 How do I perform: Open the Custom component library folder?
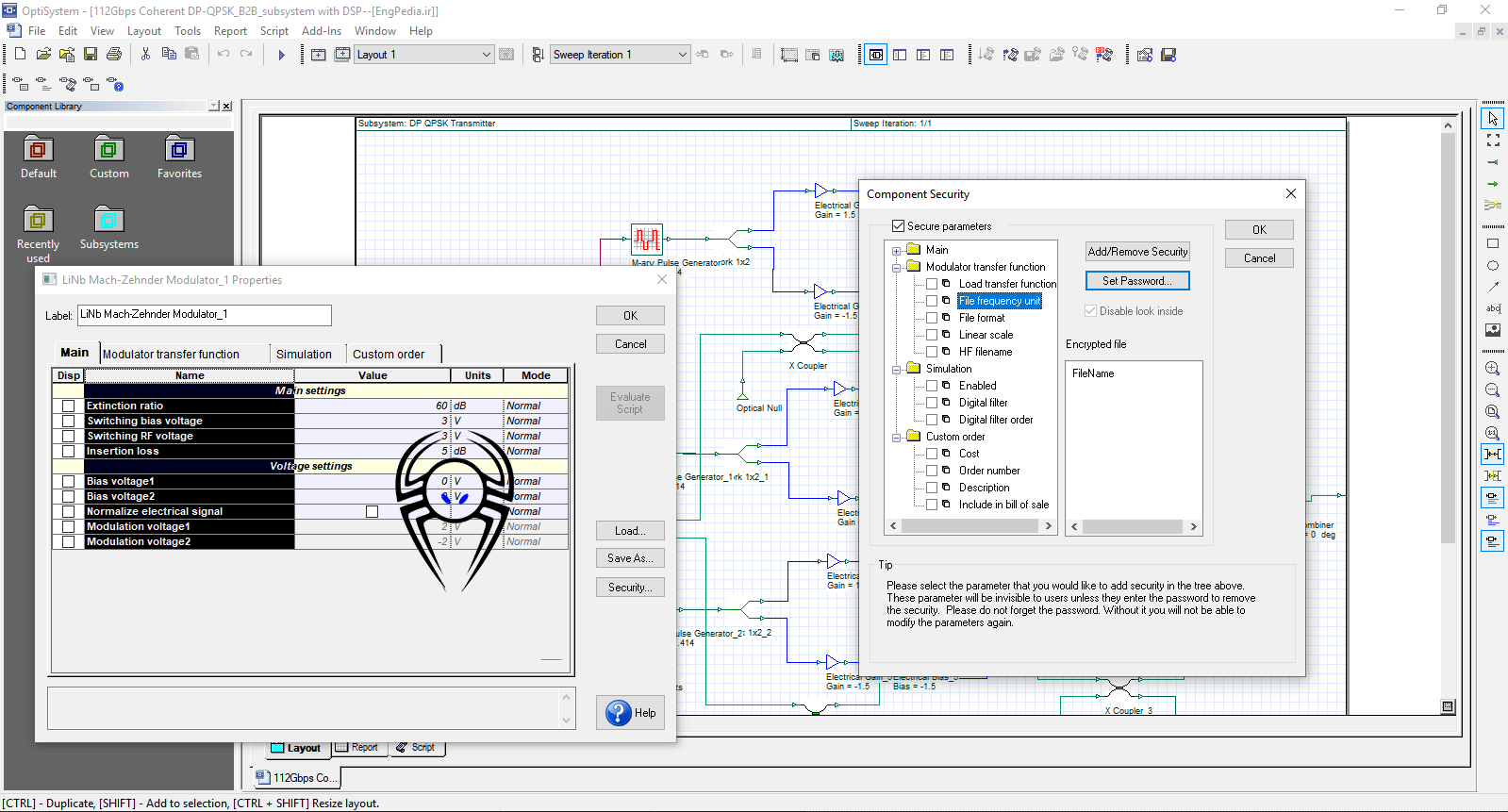(x=109, y=157)
